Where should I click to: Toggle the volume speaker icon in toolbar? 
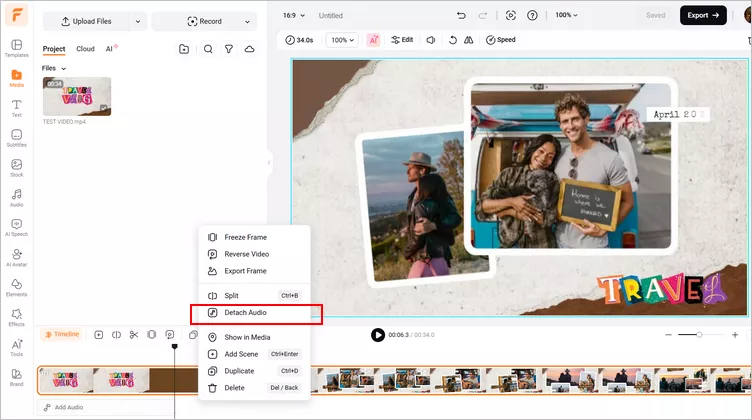click(431, 40)
